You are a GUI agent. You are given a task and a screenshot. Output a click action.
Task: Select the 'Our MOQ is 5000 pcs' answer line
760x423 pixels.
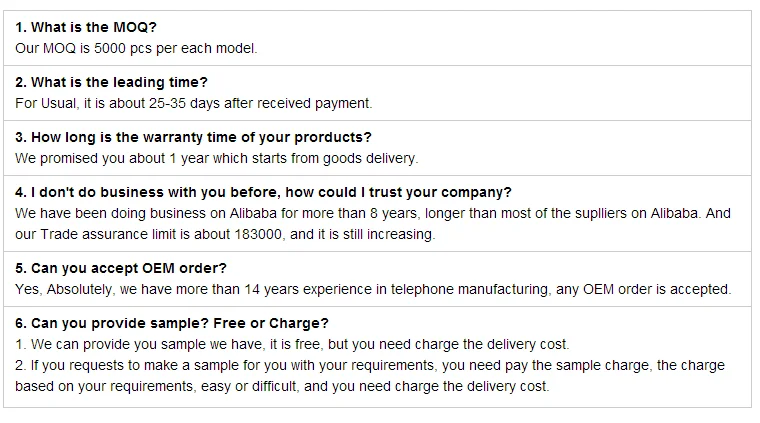coord(137,47)
